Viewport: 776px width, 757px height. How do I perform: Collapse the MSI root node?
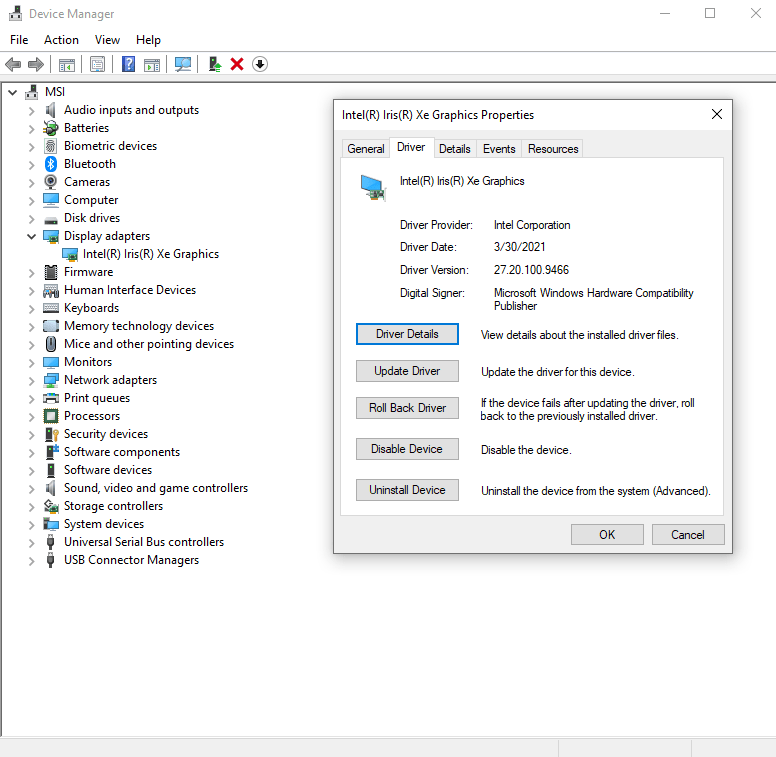[13, 92]
